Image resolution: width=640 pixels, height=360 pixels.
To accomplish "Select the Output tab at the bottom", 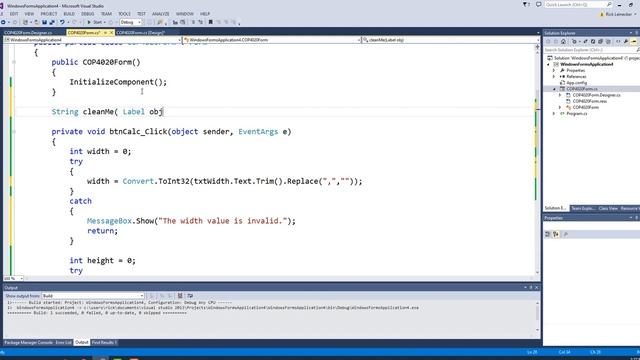I will (81, 342).
